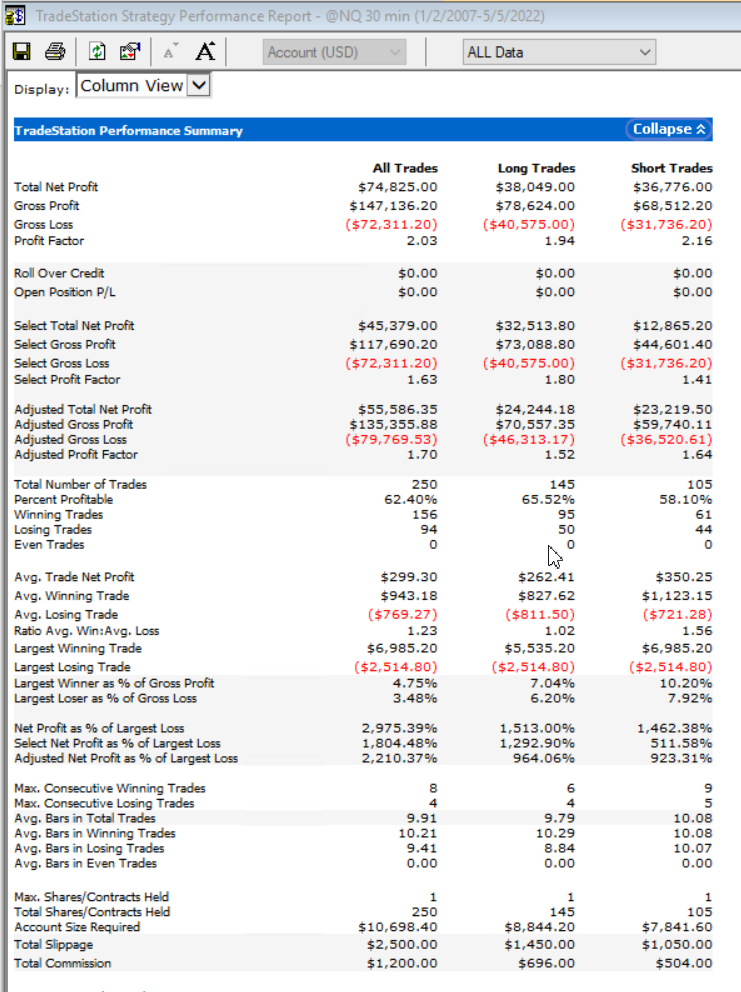Viewport: 741px width, 992px height.
Task: Click the TradeStation icon in title bar
Action: 14,16
